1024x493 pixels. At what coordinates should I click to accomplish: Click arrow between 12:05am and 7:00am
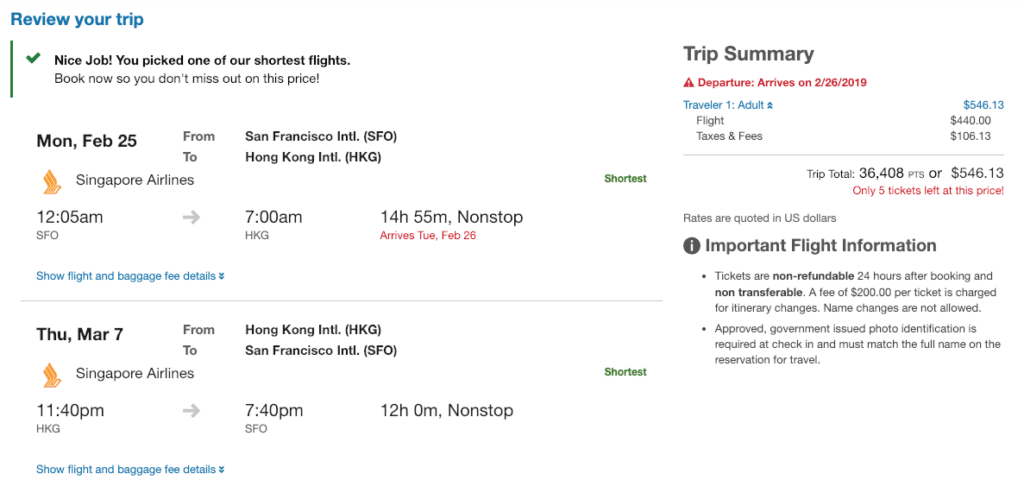pyautogui.click(x=192, y=217)
